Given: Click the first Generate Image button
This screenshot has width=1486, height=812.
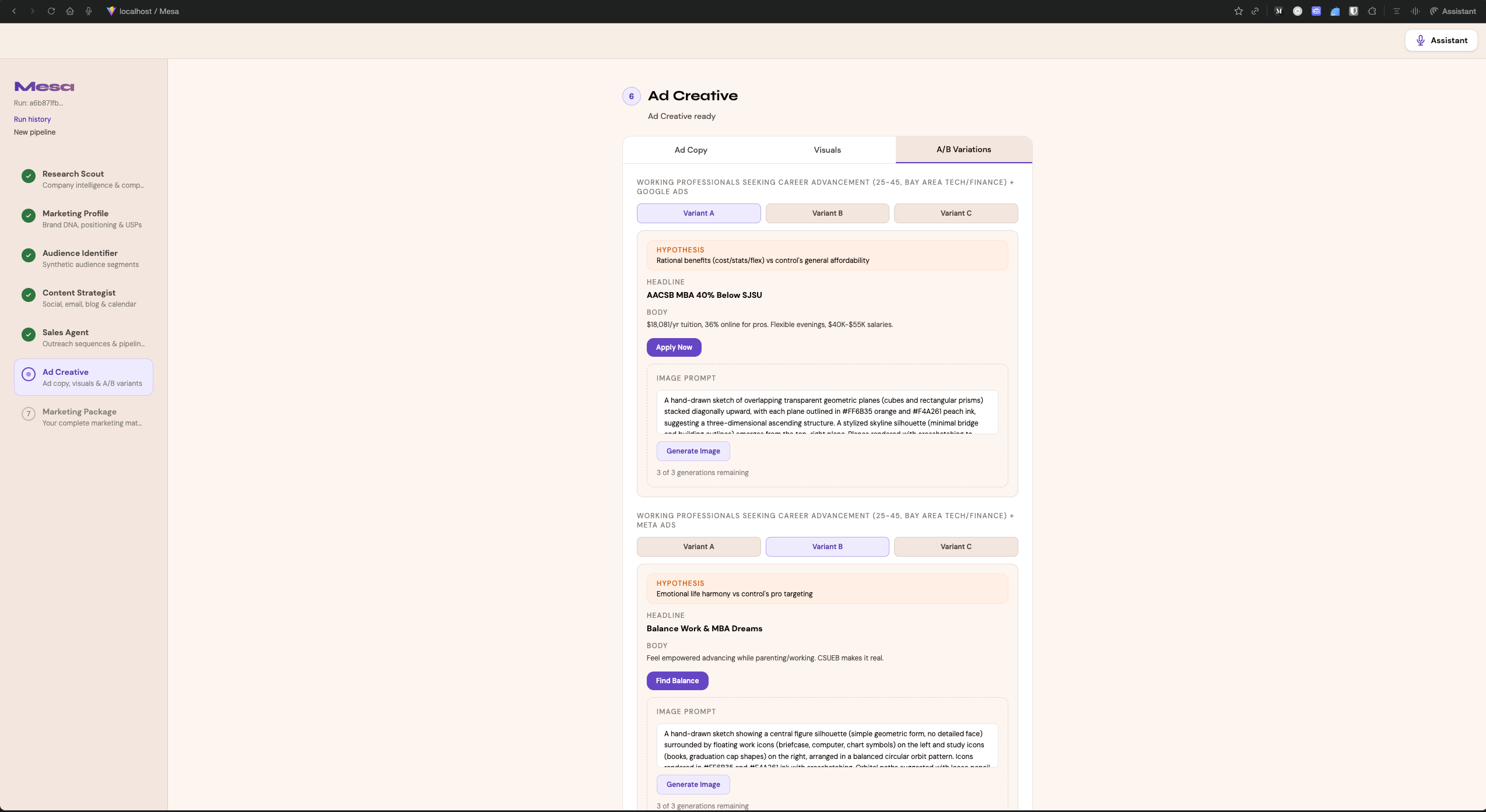Looking at the screenshot, I should click(693, 451).
